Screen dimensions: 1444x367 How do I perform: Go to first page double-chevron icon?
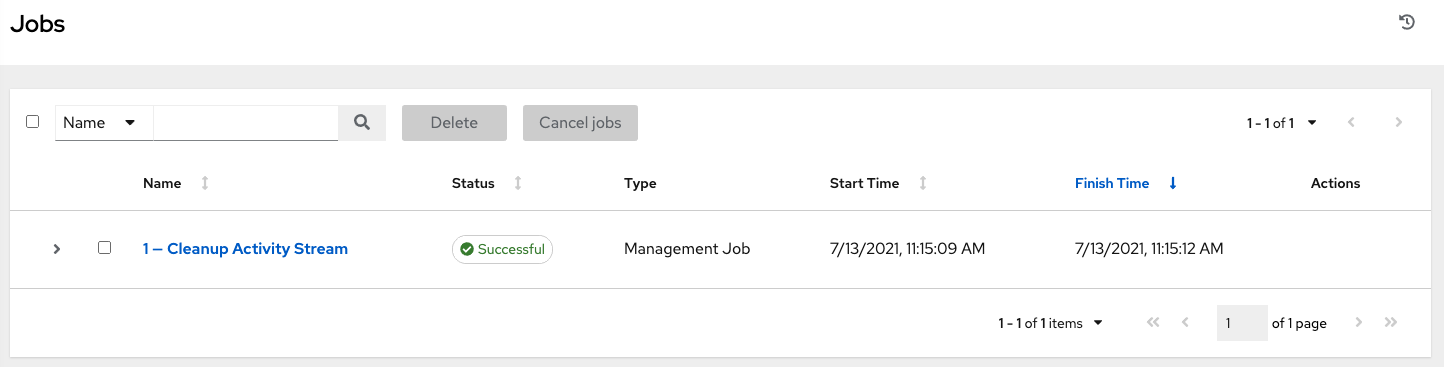pyautogui.click(x=1153, y=323)
